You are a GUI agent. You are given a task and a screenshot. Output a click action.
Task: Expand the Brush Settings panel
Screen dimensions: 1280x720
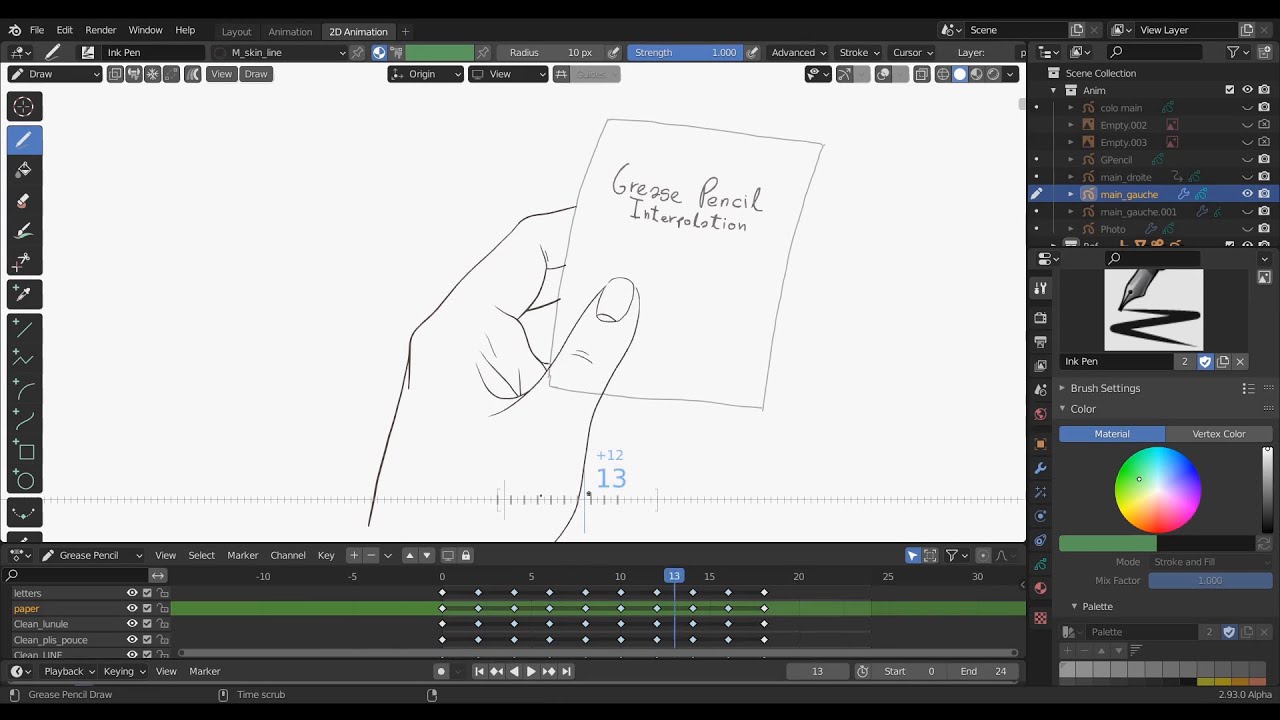[x=1105, y=388]
